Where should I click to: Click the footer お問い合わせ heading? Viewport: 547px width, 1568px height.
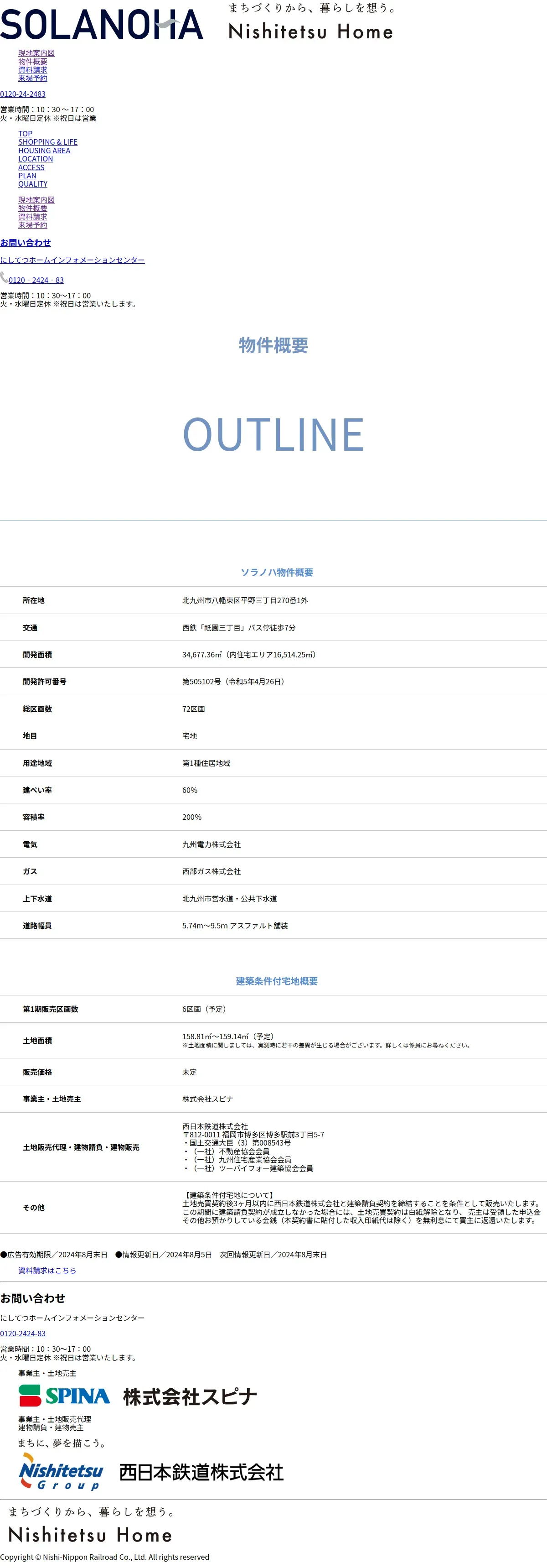pyautogui.click(x=32, y=1298)
